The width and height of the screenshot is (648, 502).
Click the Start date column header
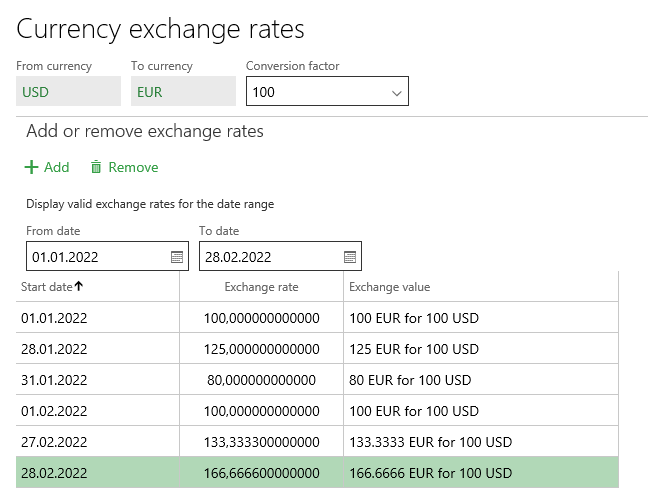click(x=47, y=287)
